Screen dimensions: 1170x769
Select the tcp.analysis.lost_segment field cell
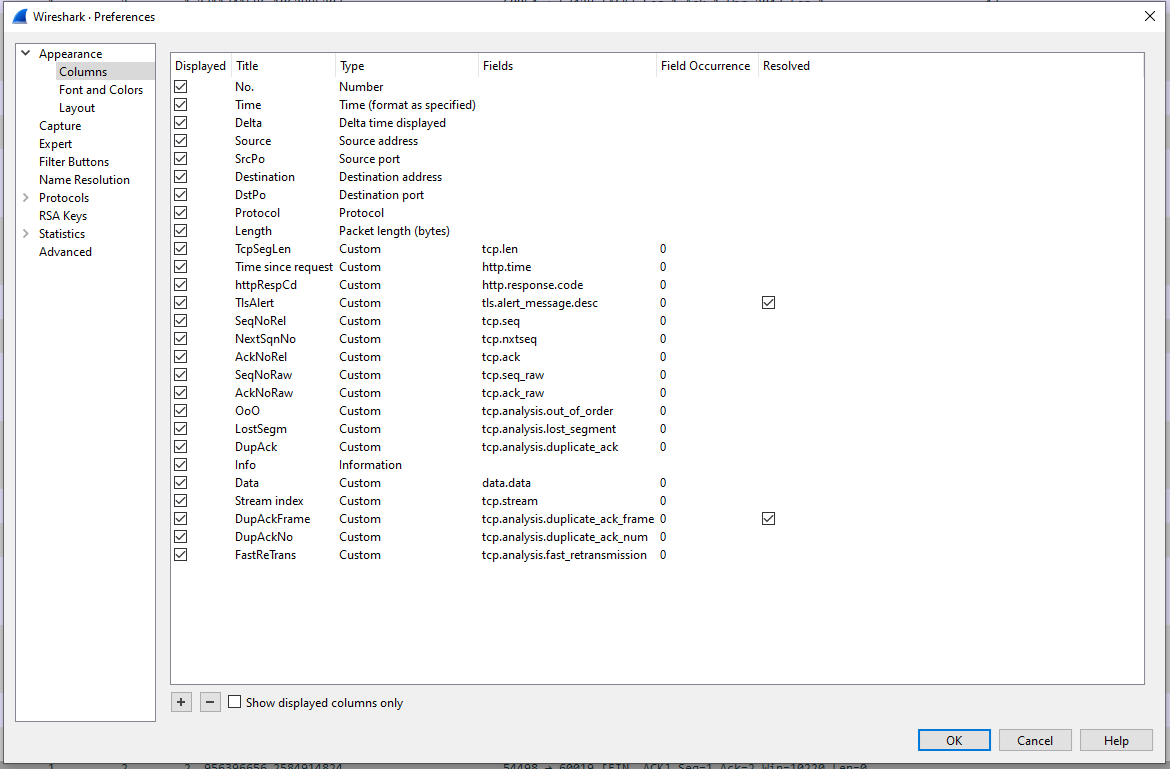click(548, 429)
